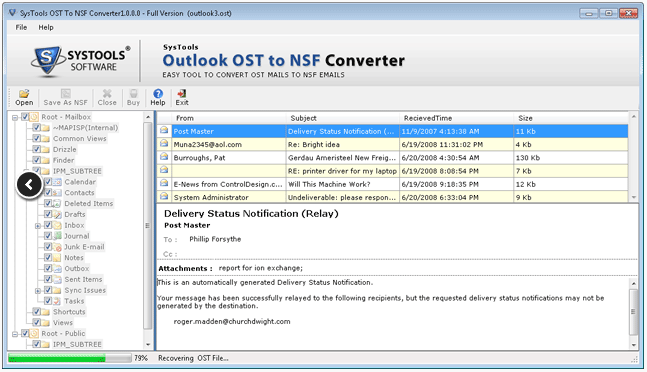Uncheck the Deleted Items folder checkbox
This screenshot has width=647, height=372.
coord(48,203)
